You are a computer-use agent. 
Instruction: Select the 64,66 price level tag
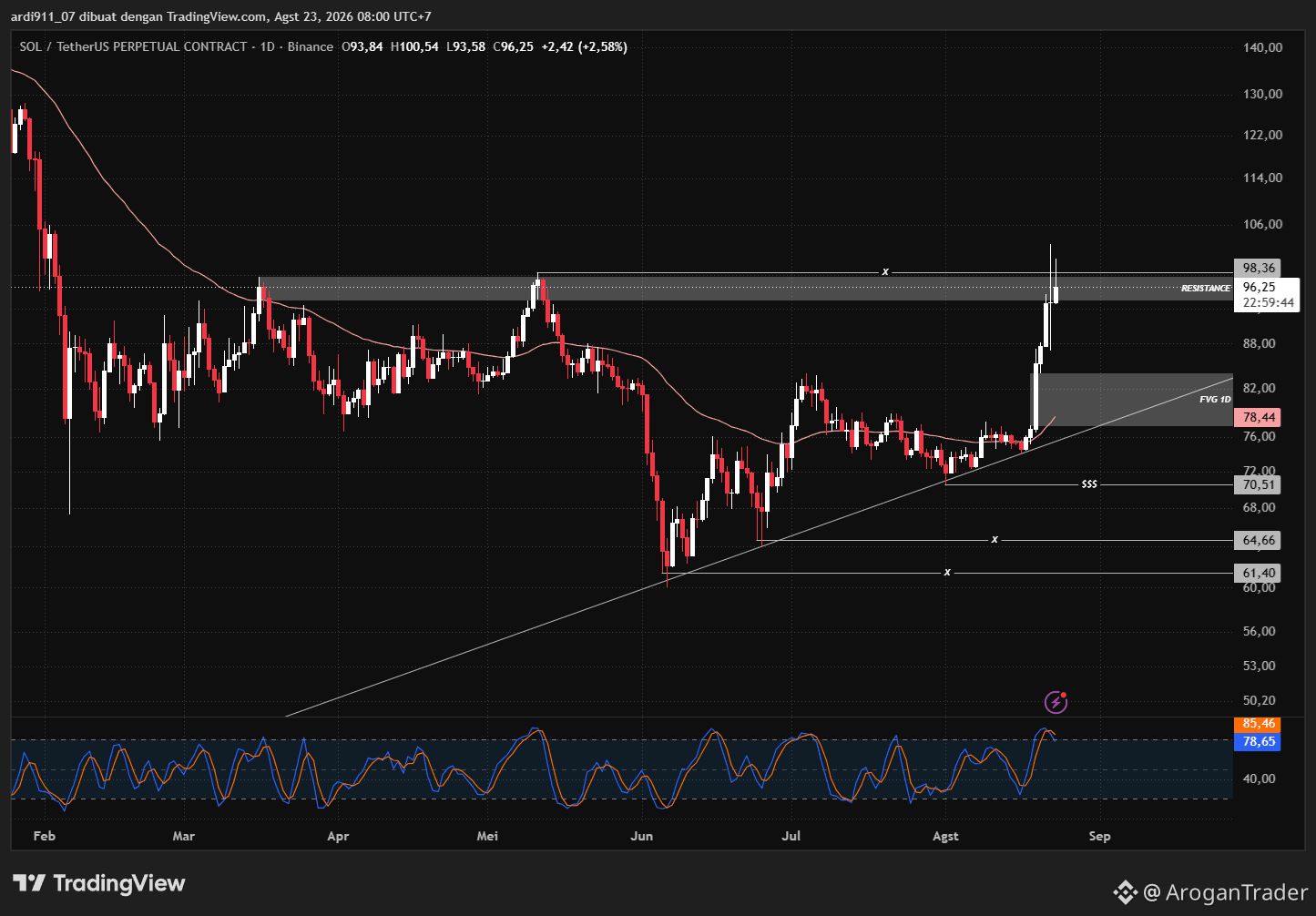1258,541
